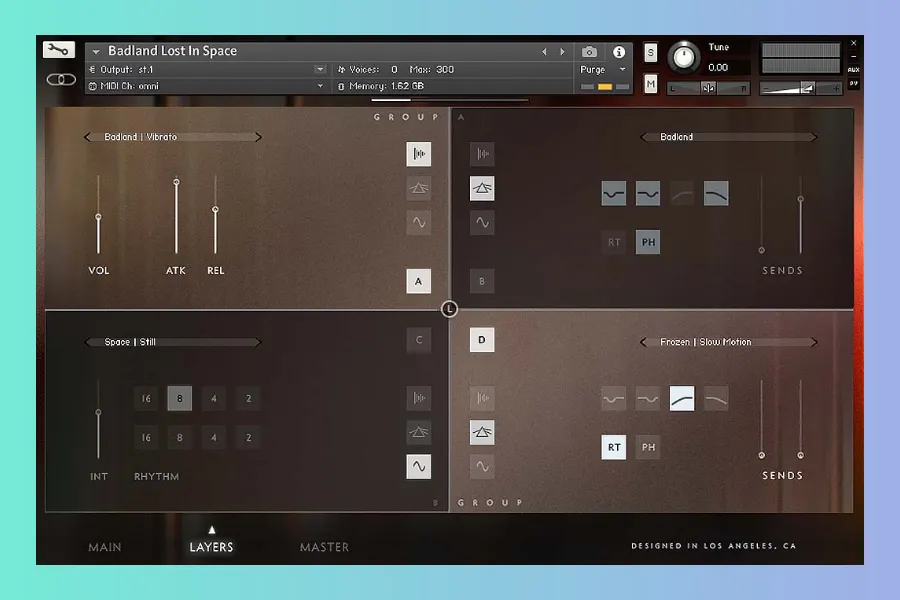This screenshot has width=900, height=600.
Task: Select layer A button
Action: (x=419, y=281)
